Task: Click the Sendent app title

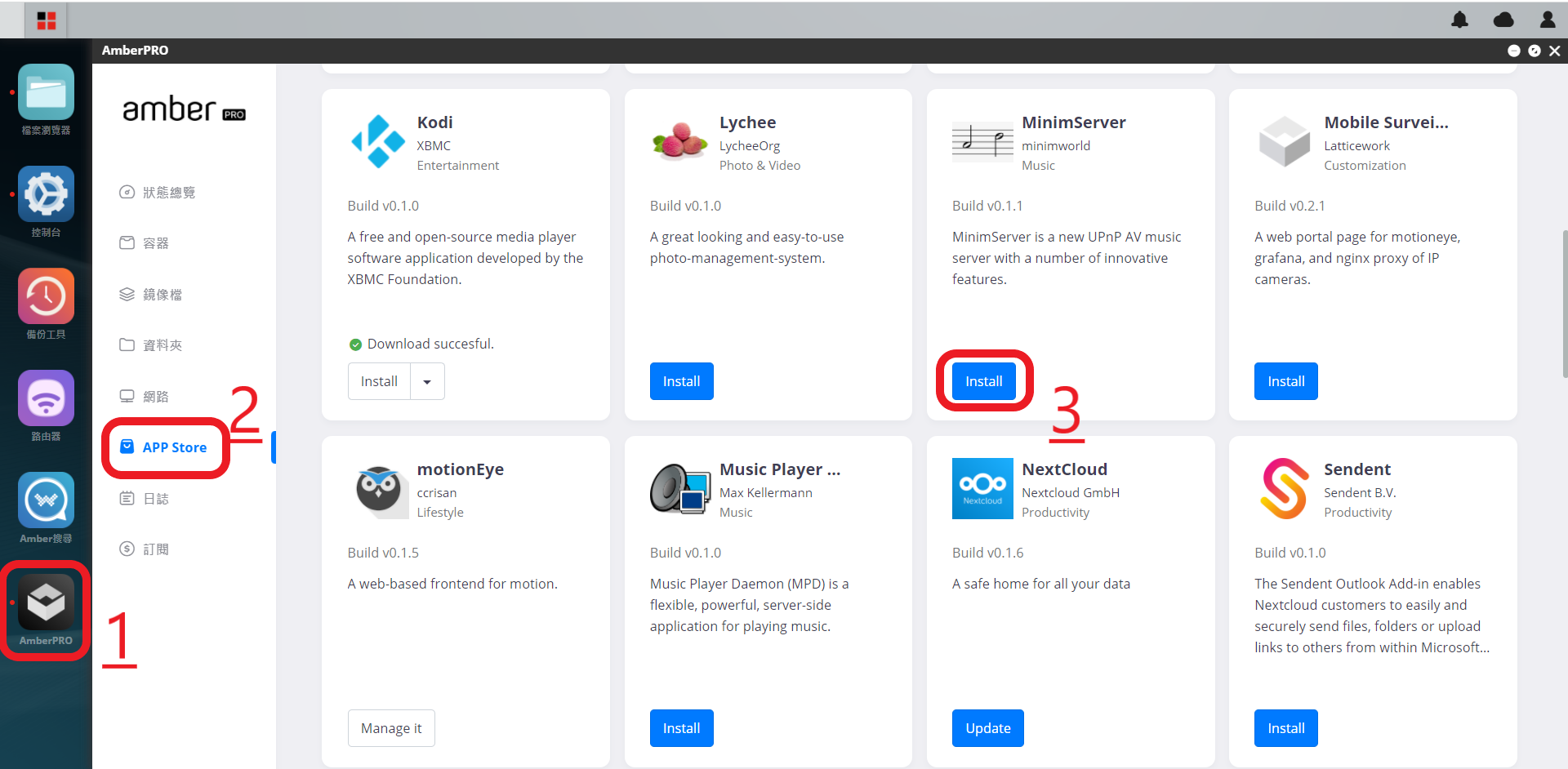Action: 1357,469
